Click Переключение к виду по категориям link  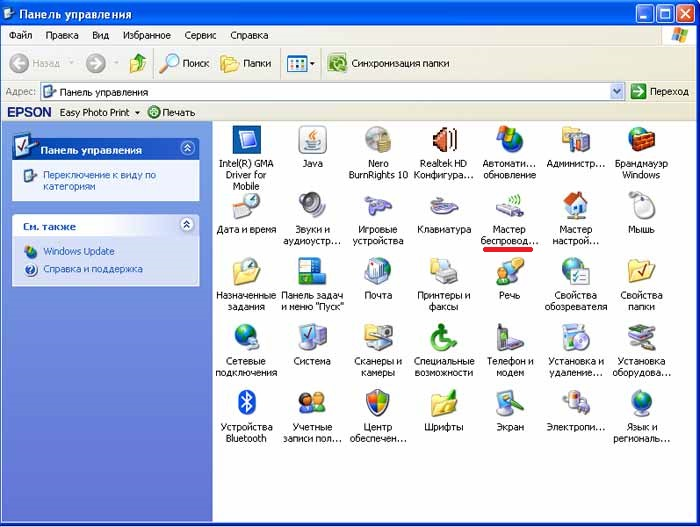[x=99, y=180]
